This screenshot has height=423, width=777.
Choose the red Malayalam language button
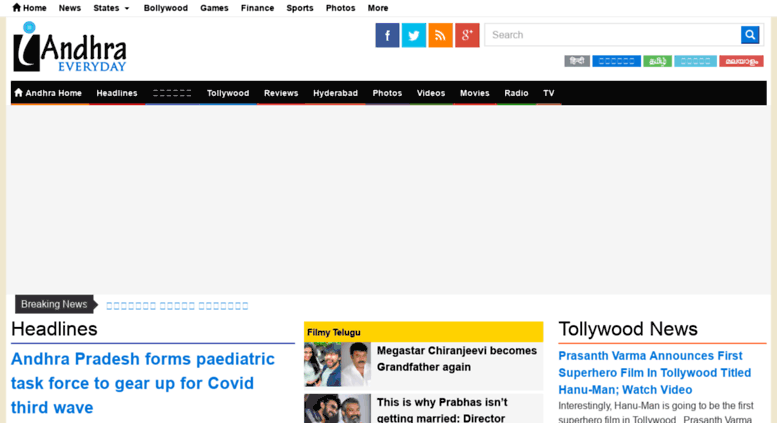coord(740,61)
